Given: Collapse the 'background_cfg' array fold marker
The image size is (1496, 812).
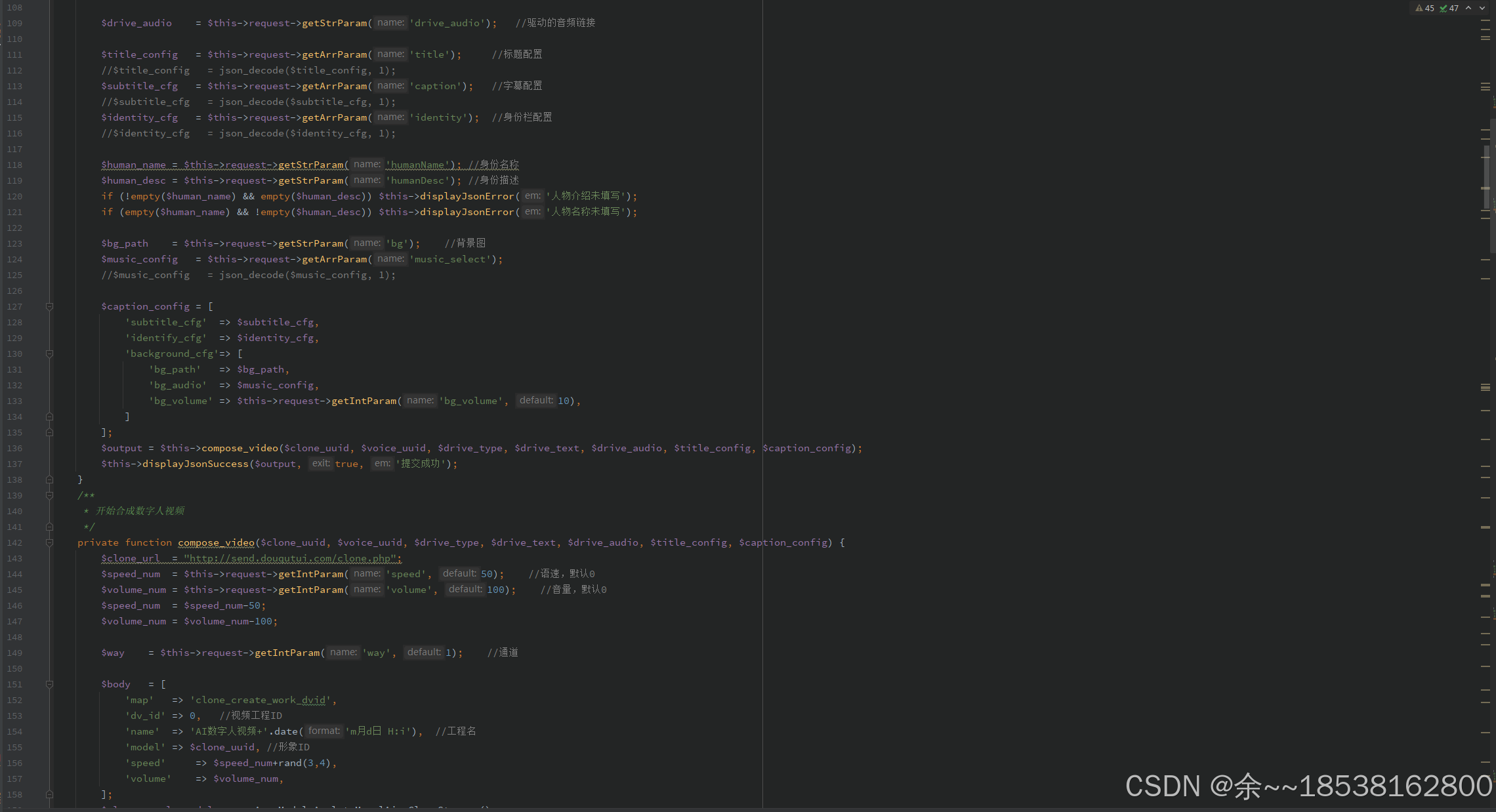Looking at the screenshot, I should click(49, 354).
